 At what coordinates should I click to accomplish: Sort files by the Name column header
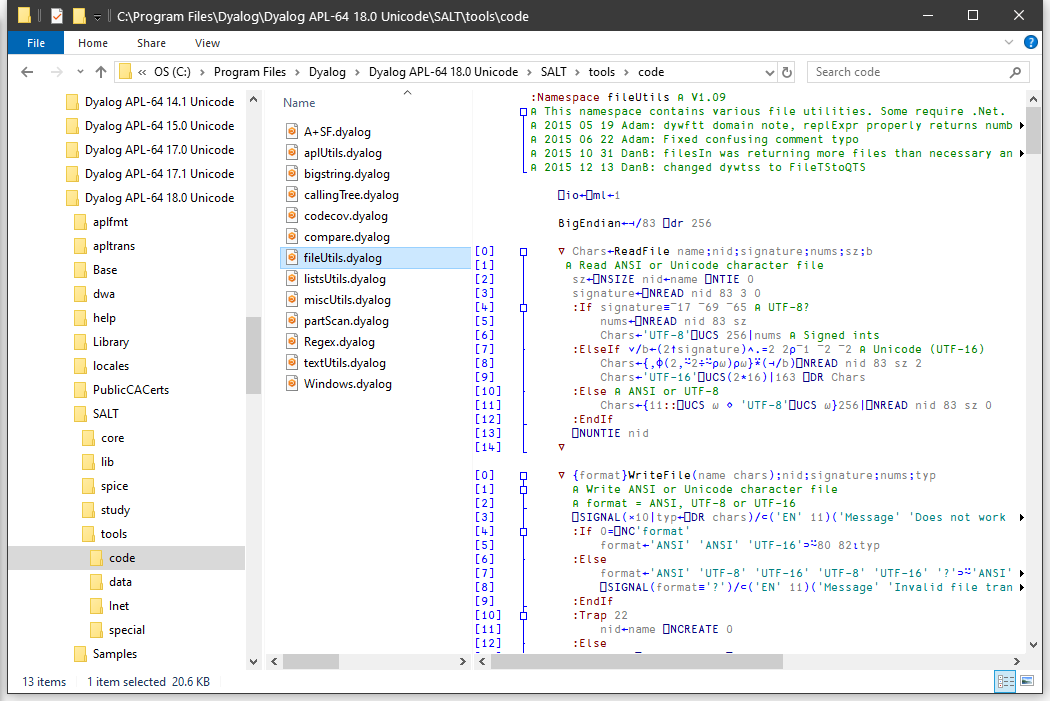coord(299,103)
